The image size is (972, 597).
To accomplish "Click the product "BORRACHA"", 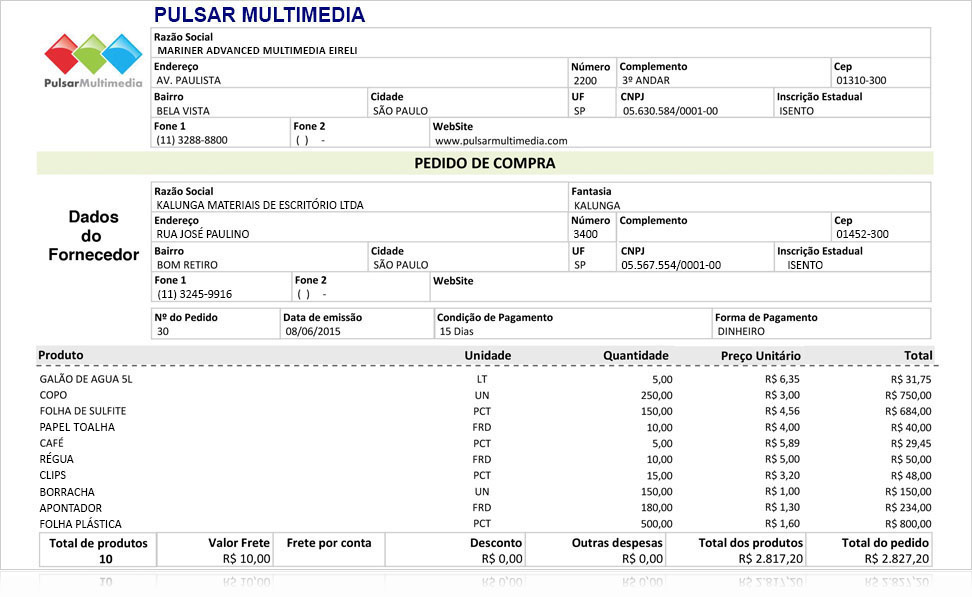I will pyautogui.click(x=67, y=492).
